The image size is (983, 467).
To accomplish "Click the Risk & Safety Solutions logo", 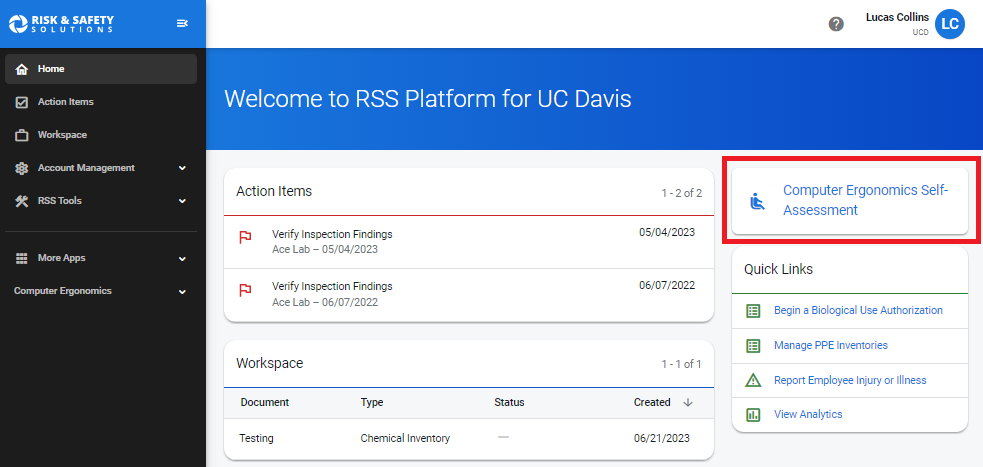I will pyautogui.click(x=61, y=24).
